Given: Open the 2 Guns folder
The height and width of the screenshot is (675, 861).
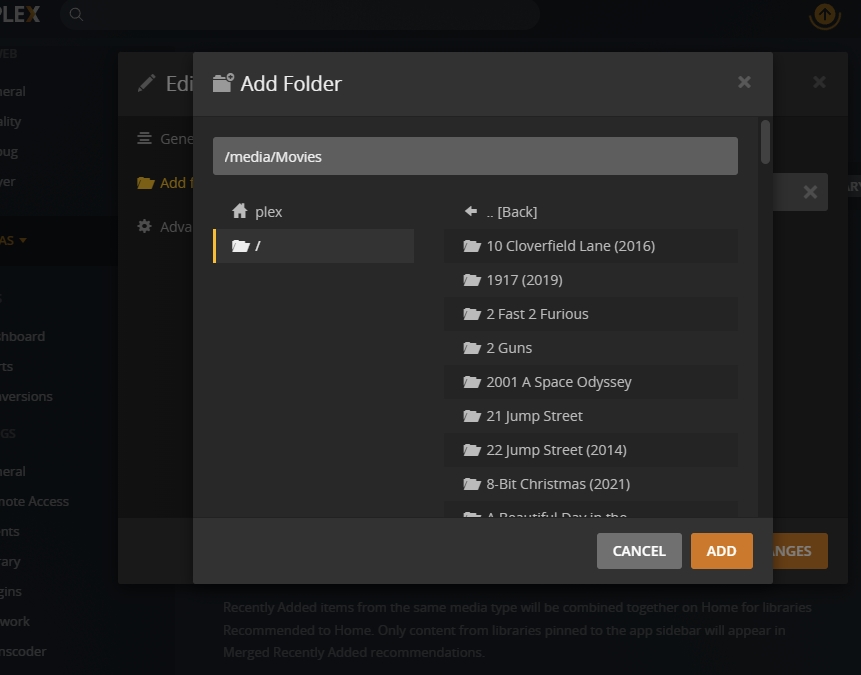Looking at the screenshot, I should pyautogui.click(x=590, y=348).
